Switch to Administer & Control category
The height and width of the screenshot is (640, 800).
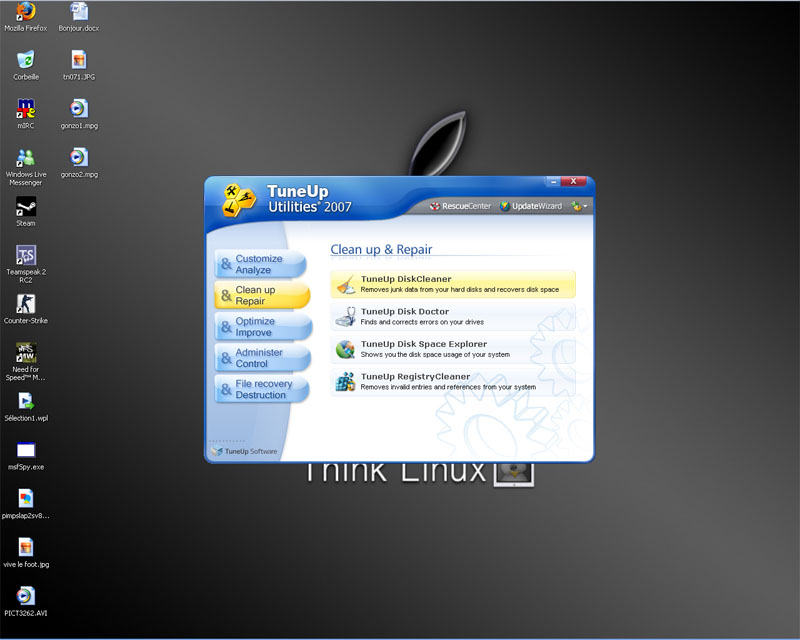pos(262,358)
